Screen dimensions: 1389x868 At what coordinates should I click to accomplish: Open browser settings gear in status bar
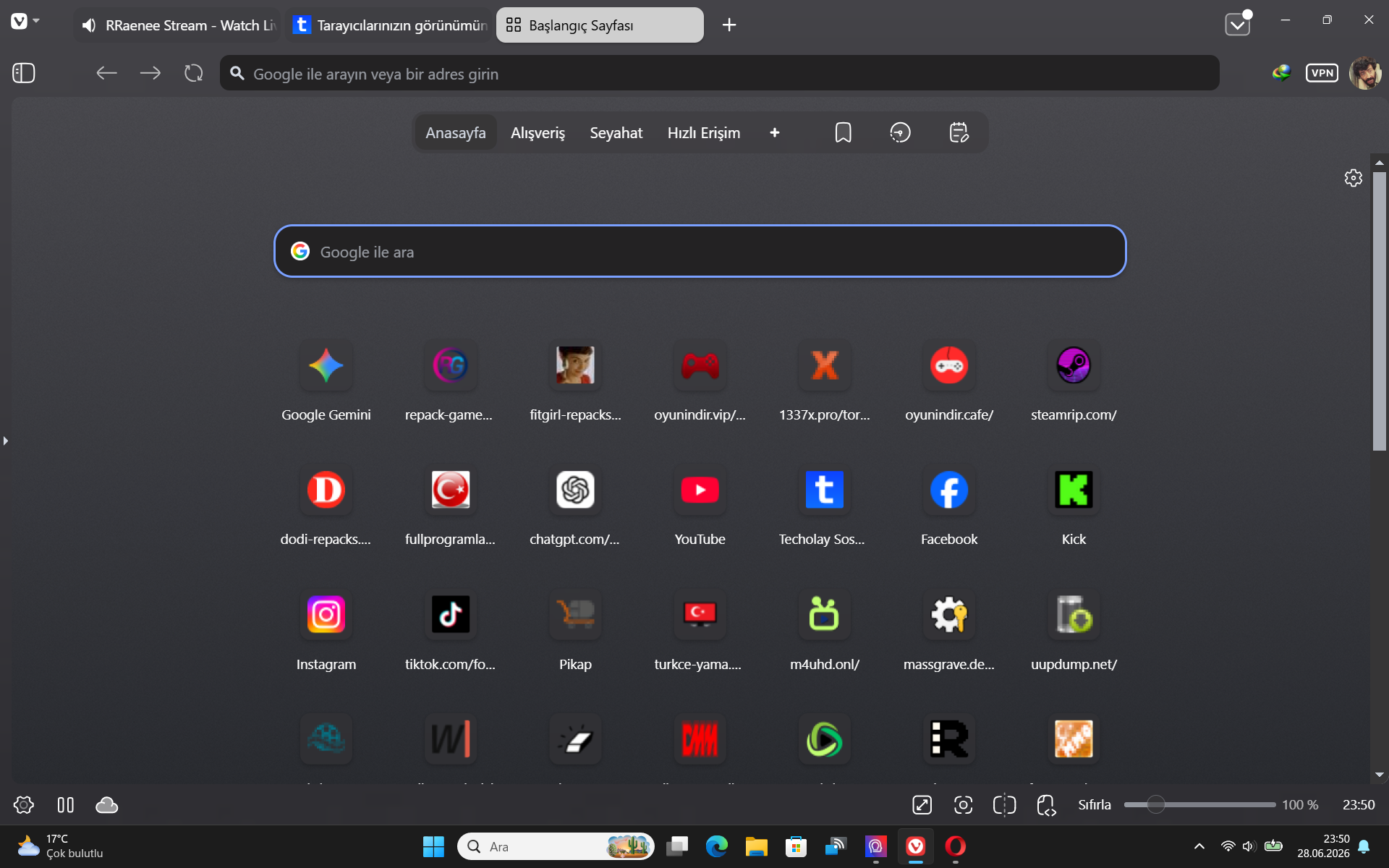(x=24, y=805)
